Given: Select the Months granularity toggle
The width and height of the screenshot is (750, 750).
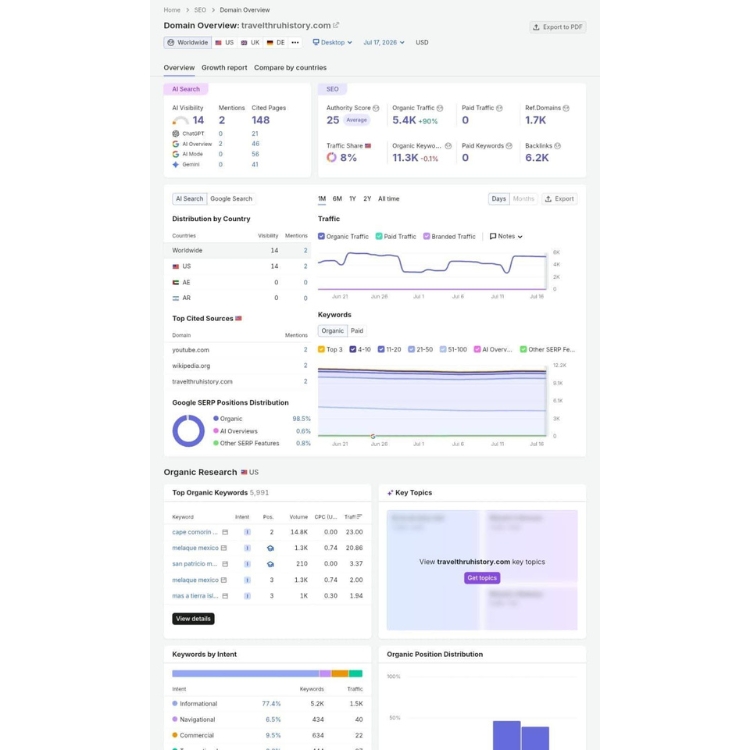Looking at the screenshot, I should pos(523,199).
